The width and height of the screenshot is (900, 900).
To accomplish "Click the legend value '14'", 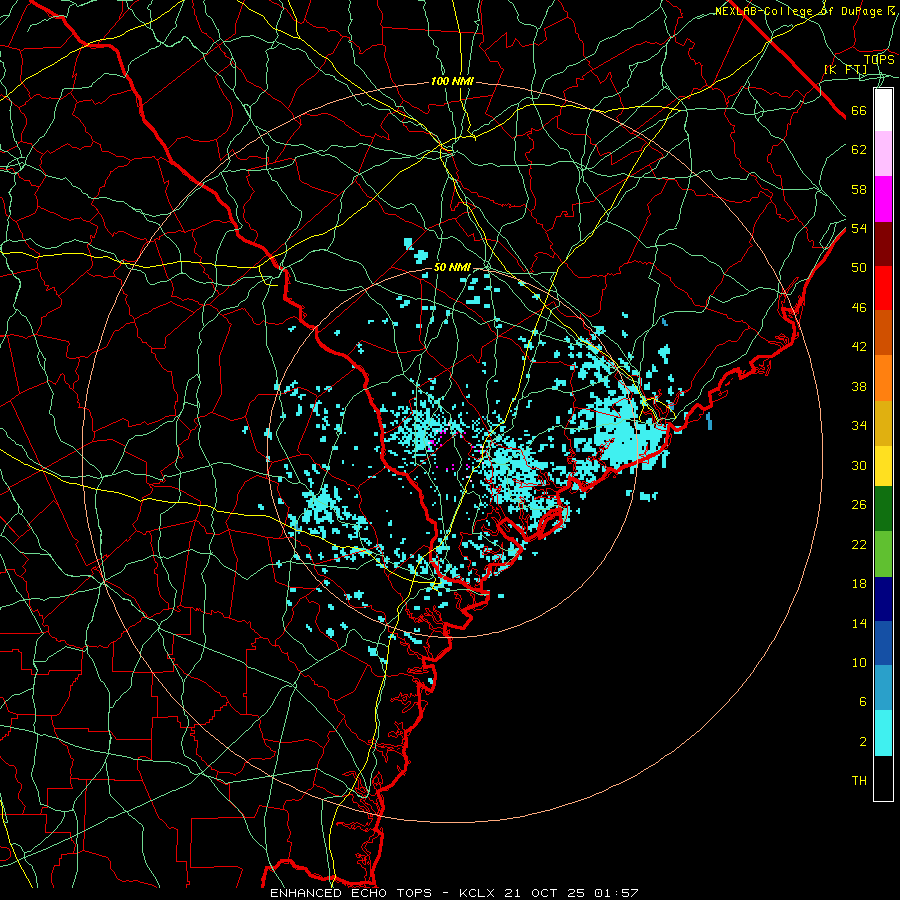I will click(x=859, y=623).
